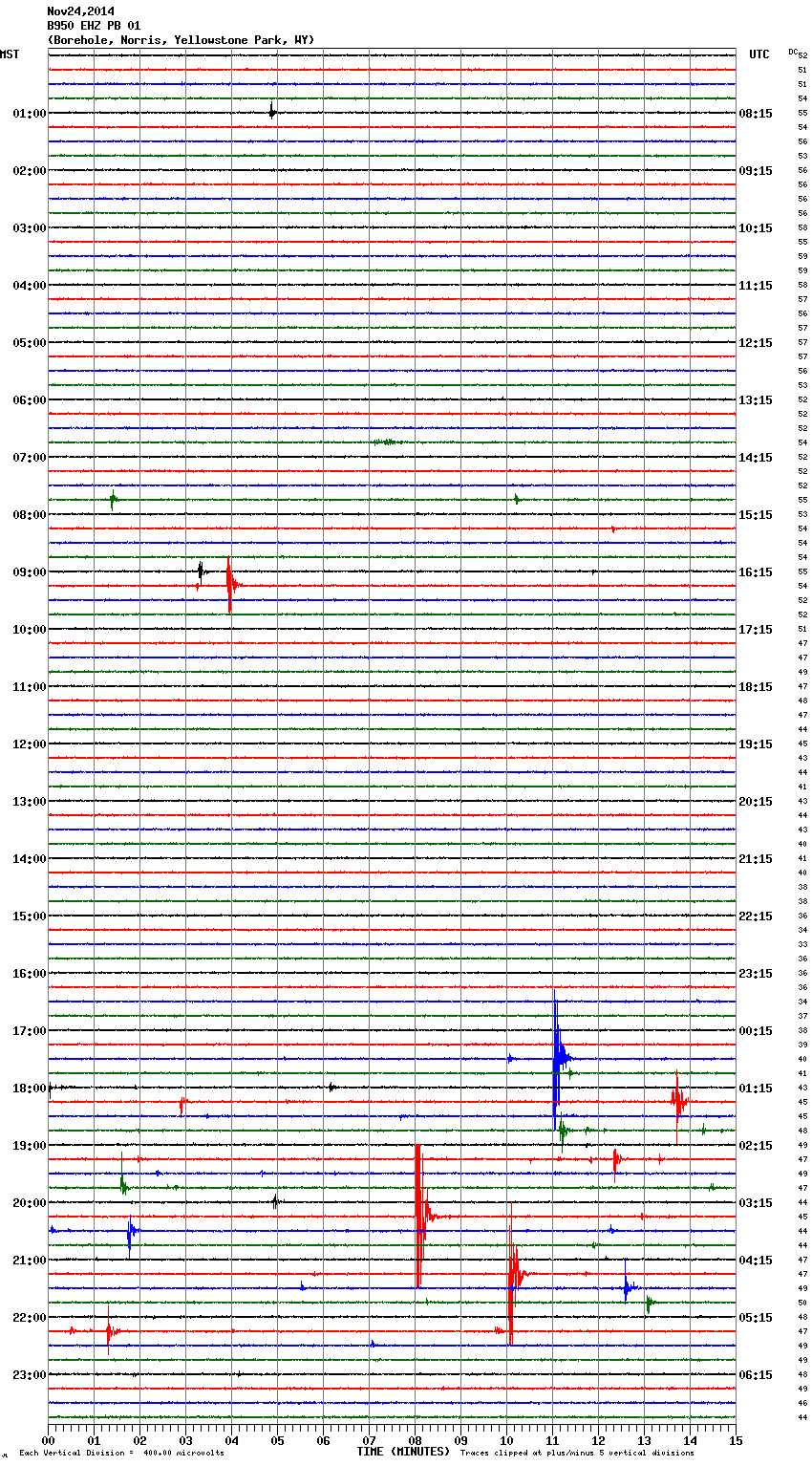Viewport: 812px width, 1466px height.
Task: Click the 08 minute tick label
Action: [415, 1440]
